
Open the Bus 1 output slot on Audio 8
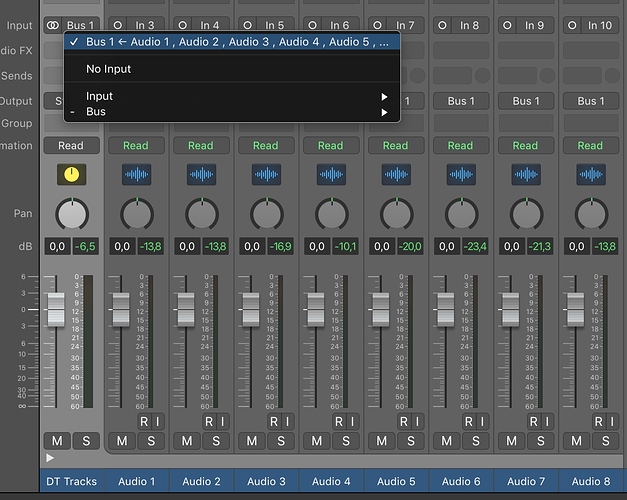coord(590,101)
